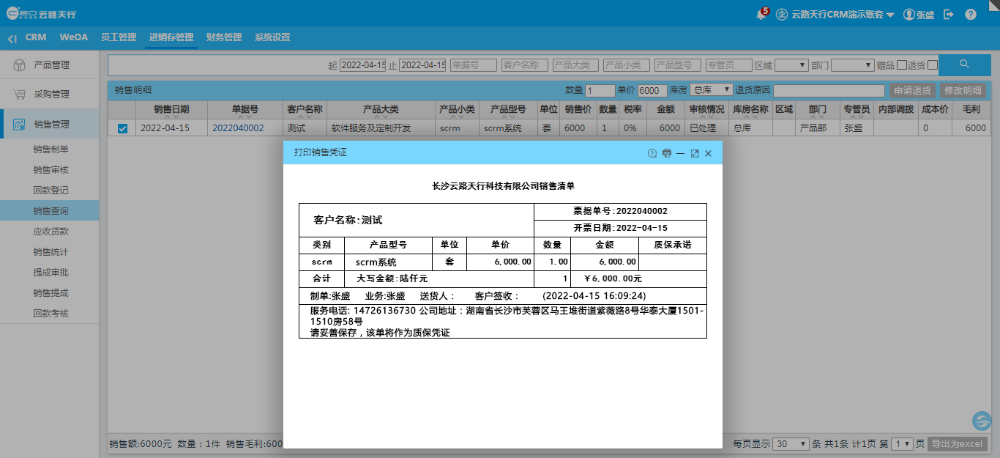Open the 区域 dropdown in filter bar
1000x458 pixels.
[x=791, y=65]
